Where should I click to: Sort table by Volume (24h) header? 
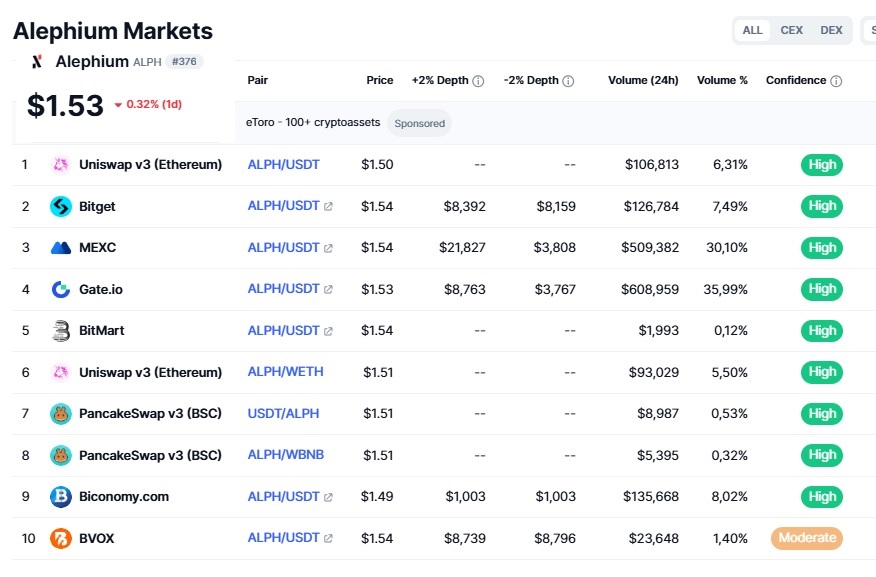[x=643, y=80]
